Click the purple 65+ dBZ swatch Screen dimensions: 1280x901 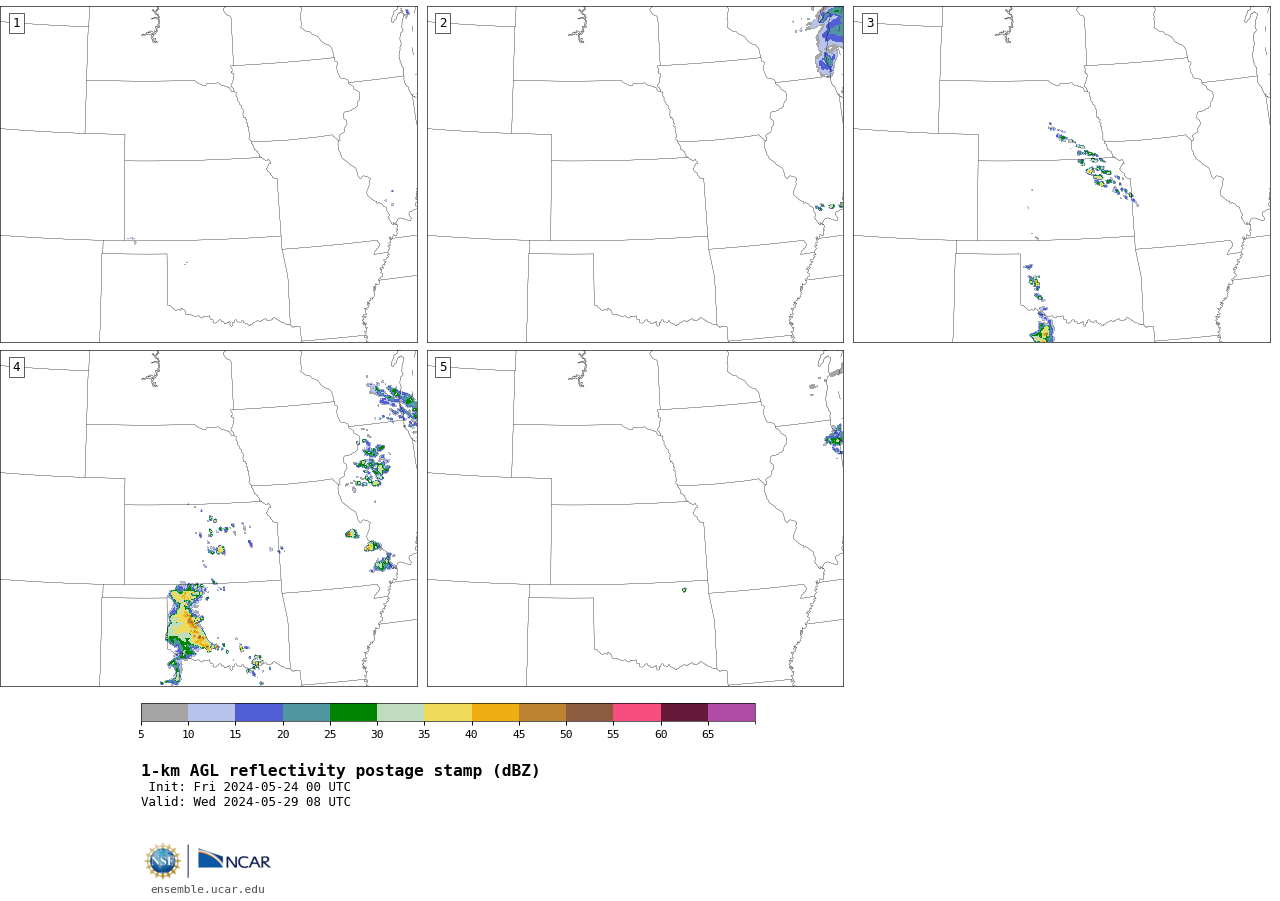731,712
